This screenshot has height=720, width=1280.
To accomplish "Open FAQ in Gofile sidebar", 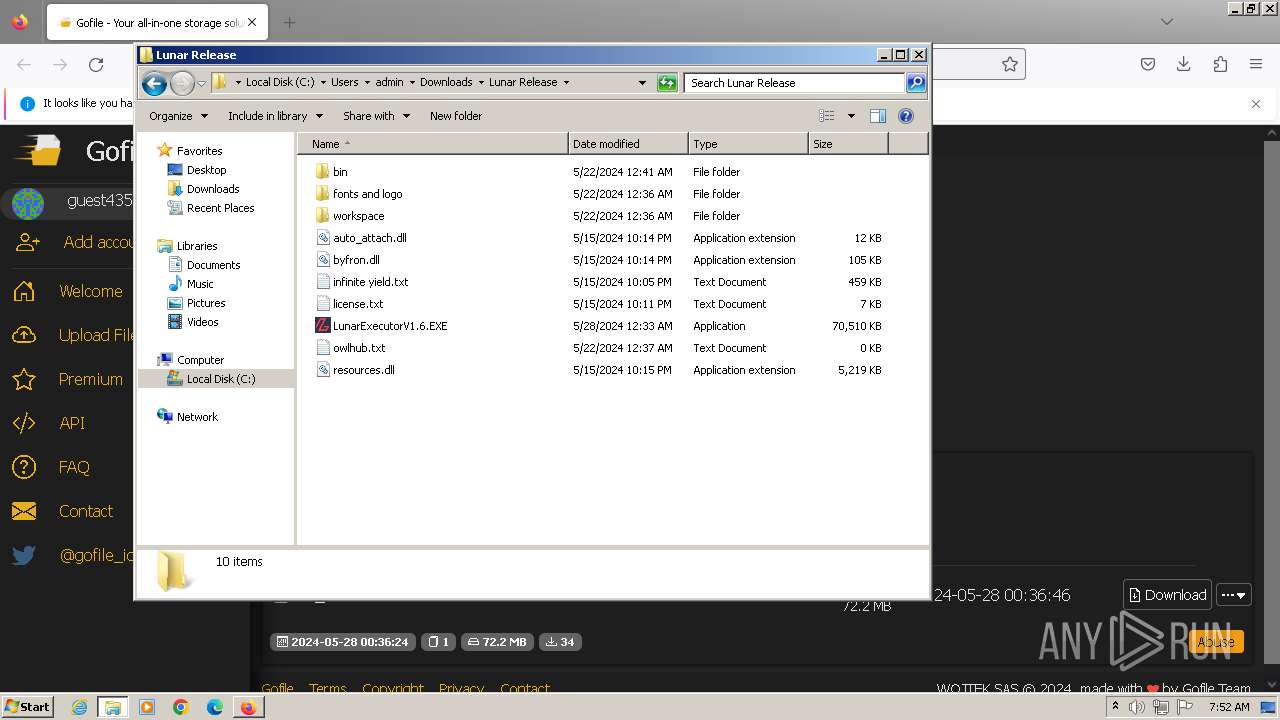I will (x=74, y=467).
